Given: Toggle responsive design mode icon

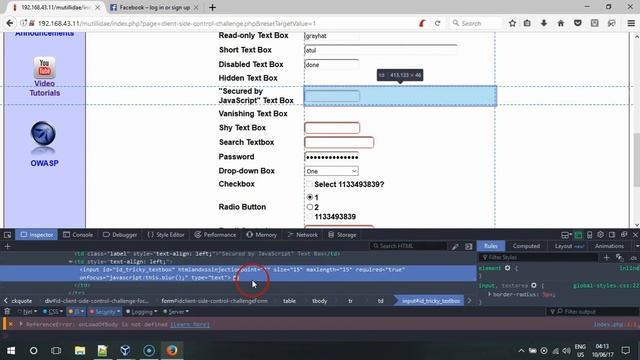Looking at the screenshot, I should pyautogui.click(x=589, y=235).
